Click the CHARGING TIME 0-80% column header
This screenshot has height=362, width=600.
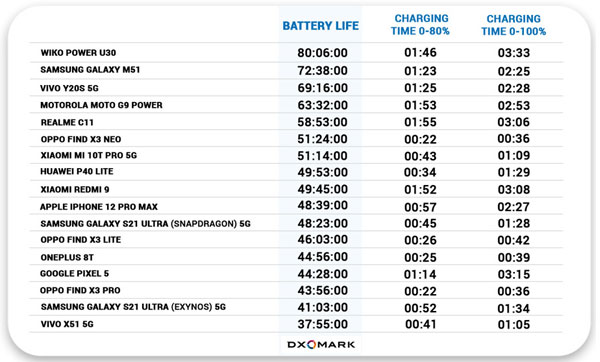point(420,25)
